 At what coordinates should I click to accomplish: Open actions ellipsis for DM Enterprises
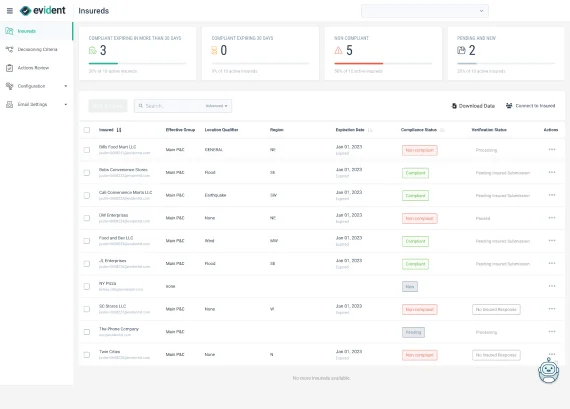click(552, 218)
